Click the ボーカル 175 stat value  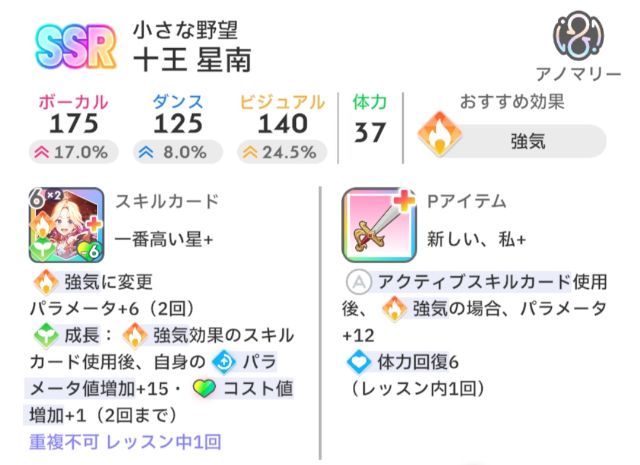(x=74, y=123)
